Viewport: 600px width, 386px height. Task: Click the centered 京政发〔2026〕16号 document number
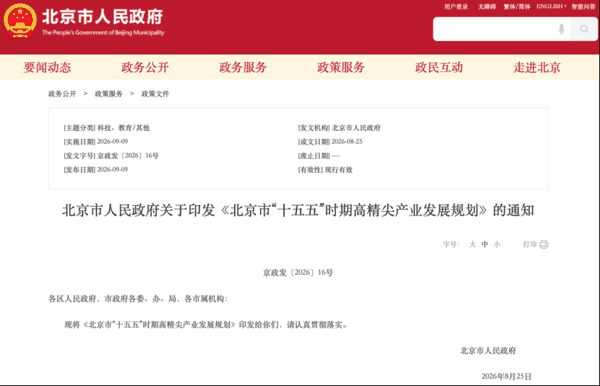(x=298, y=273)
